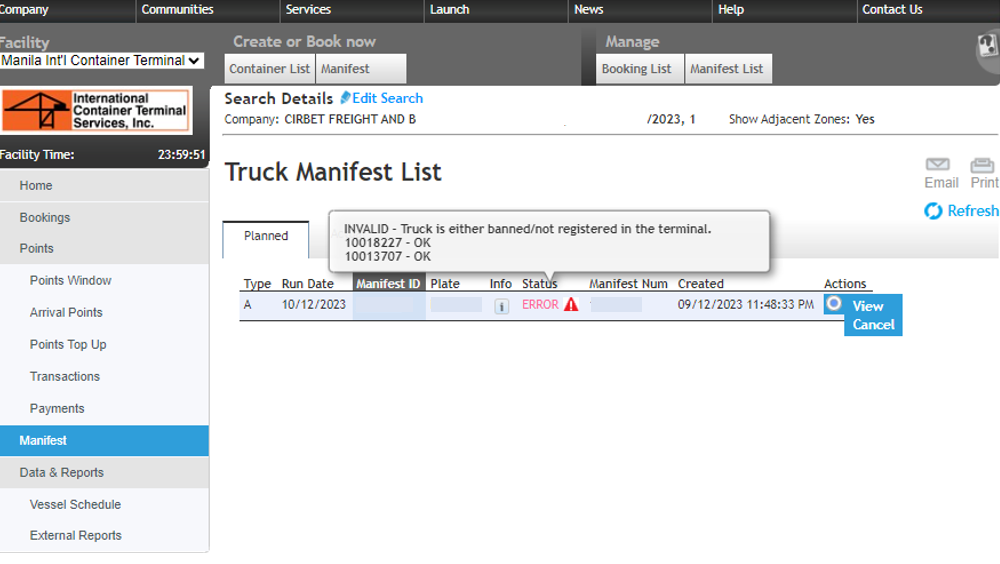Click the info icon in manifest row

click(501, 306)
